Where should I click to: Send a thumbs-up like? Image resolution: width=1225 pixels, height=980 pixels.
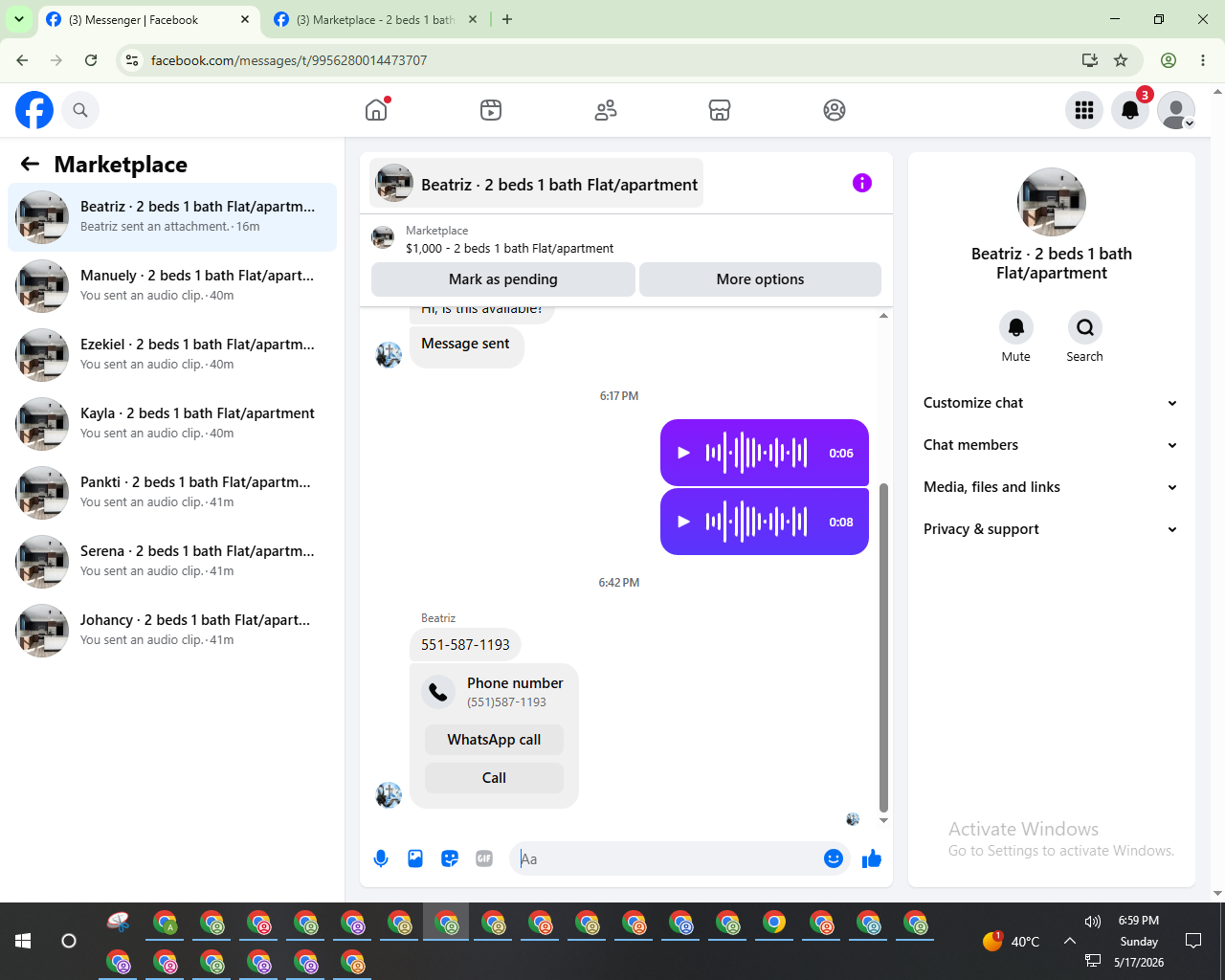click(x=872, y=858)
